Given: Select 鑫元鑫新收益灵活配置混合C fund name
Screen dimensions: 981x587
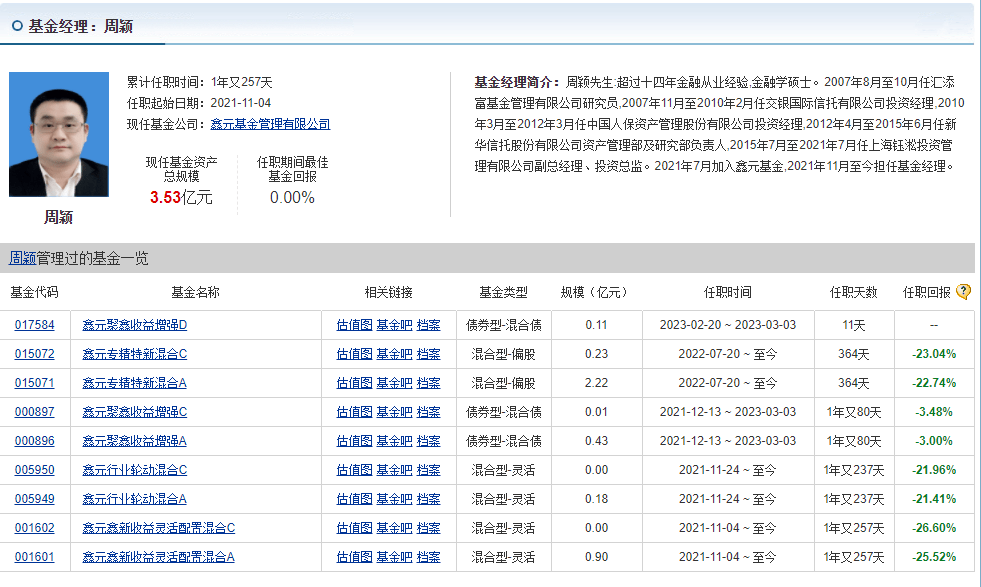Looking at the screenshot, I should tap(158, 528).
